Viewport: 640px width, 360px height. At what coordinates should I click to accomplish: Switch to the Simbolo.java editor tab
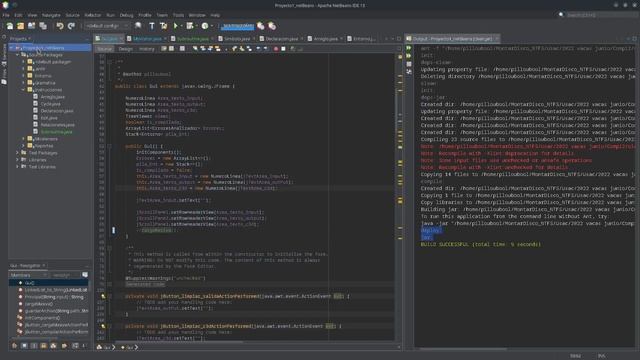tap(237, 39)
